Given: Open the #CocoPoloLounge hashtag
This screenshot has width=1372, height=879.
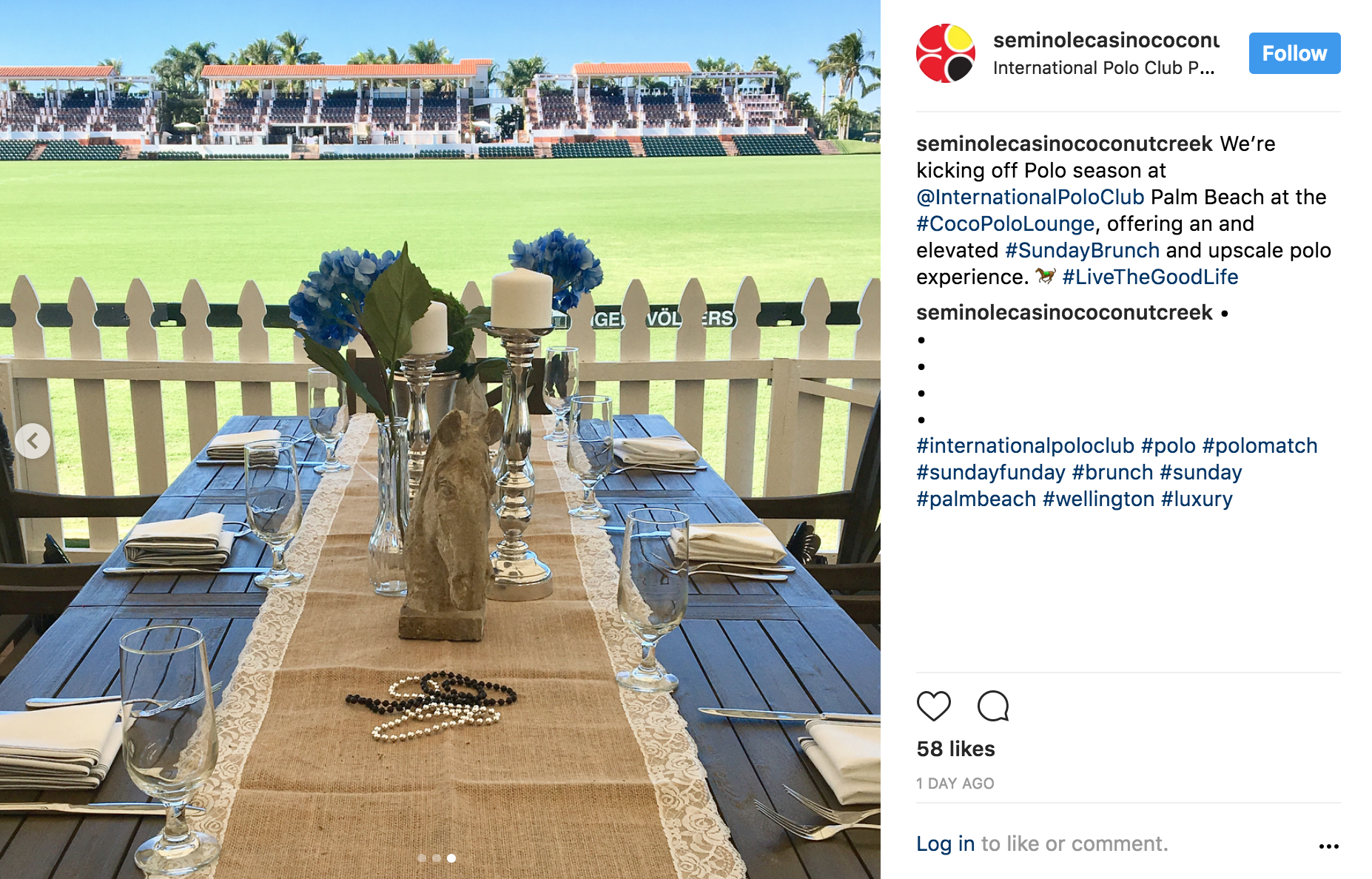Looking at the screenshot, I should tap(1005, 223).
